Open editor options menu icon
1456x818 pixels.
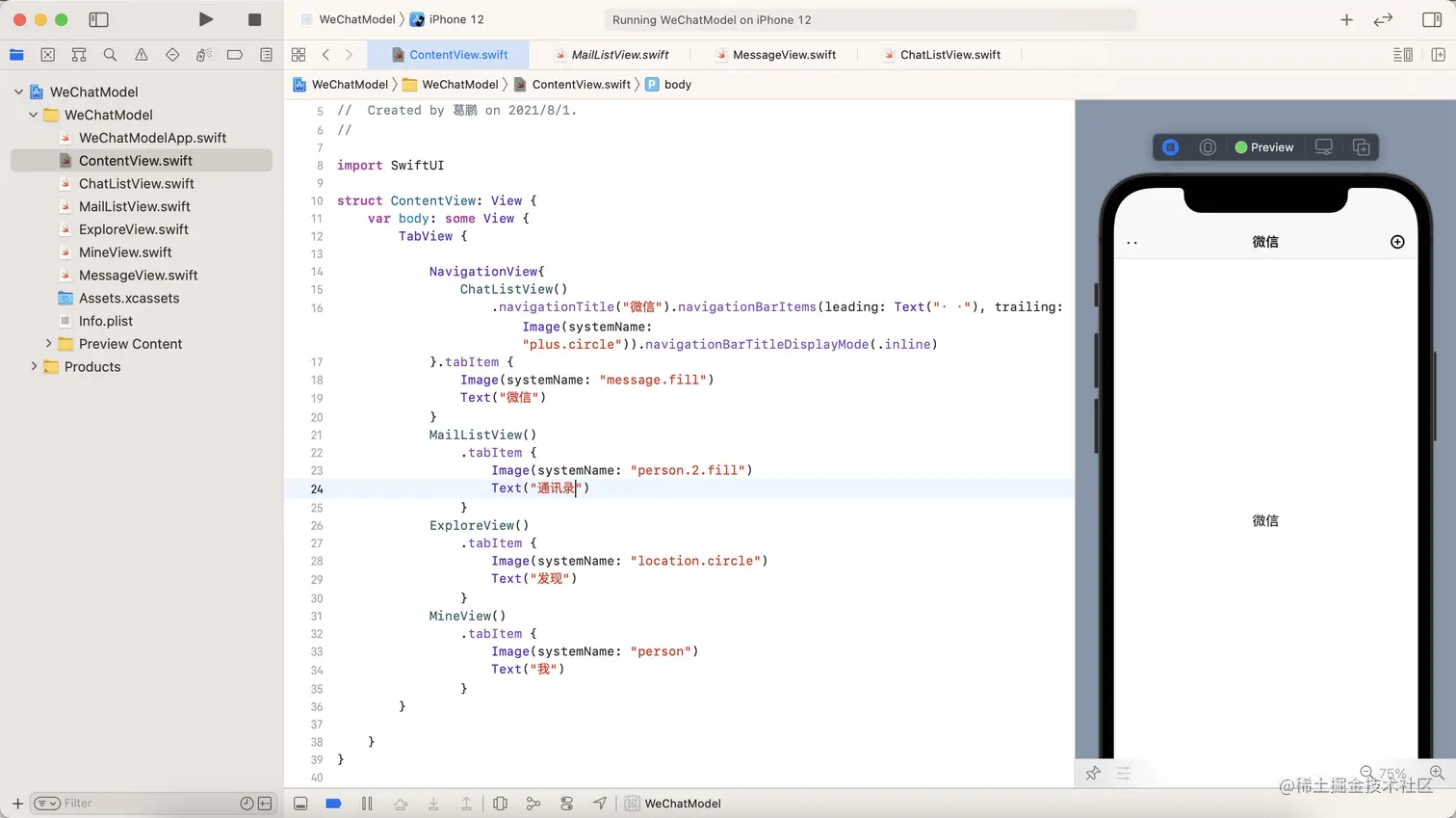[x=1403, y=55]
